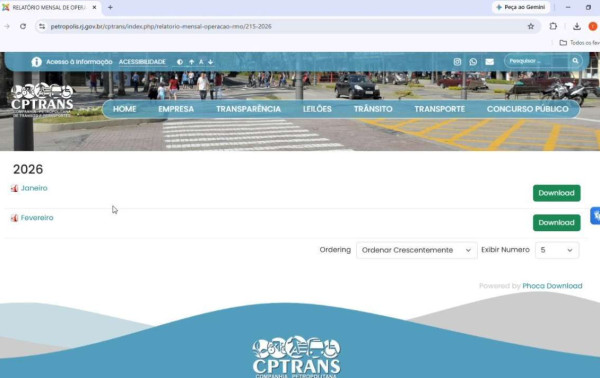Click the search magnifier icon
Viewport: 600px width, 378px height.
(x=575, y=61)
